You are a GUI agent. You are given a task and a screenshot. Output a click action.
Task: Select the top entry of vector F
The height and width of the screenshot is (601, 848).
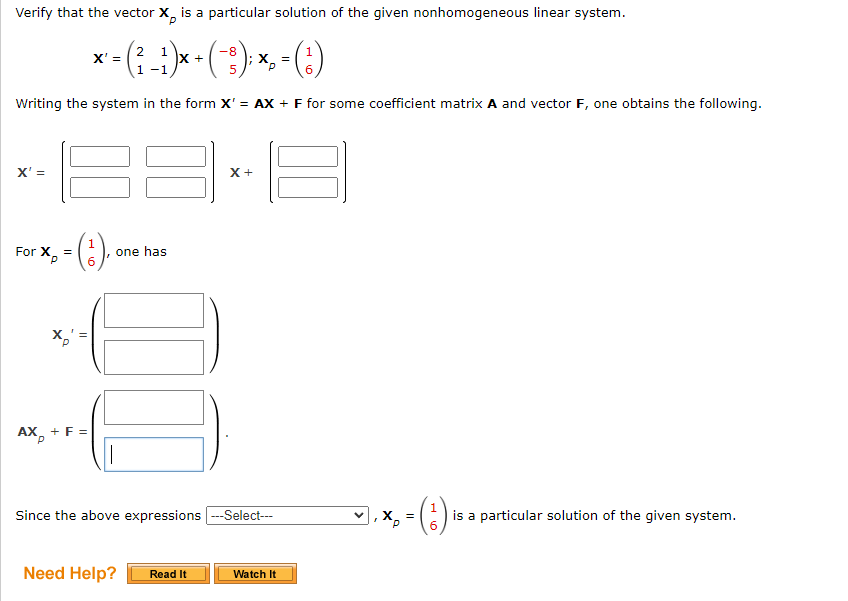(309, 156)
